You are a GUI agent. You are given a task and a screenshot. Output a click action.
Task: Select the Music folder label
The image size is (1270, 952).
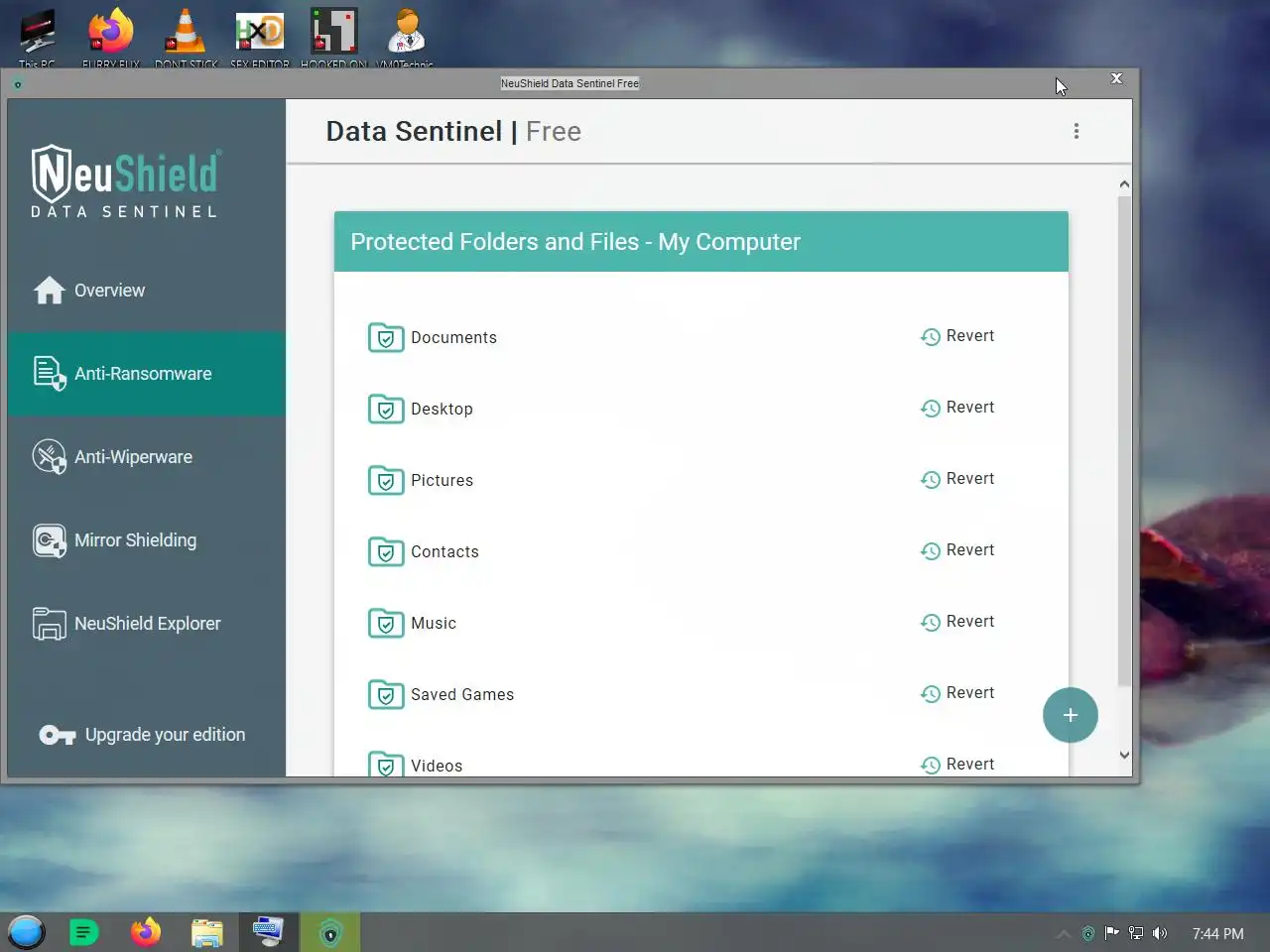click(434, 623)
